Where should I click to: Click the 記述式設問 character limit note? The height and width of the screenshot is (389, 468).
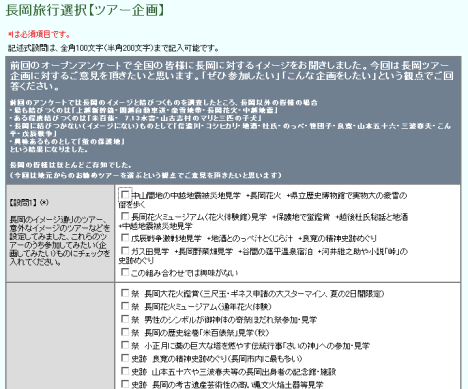click(x=114, y=48)
